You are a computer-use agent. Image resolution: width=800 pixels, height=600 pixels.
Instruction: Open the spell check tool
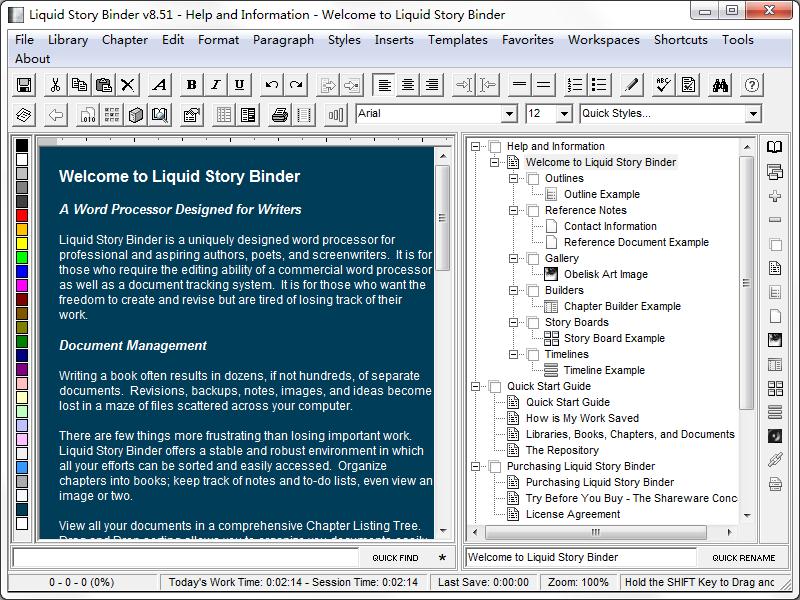click(x=663, y=85)
